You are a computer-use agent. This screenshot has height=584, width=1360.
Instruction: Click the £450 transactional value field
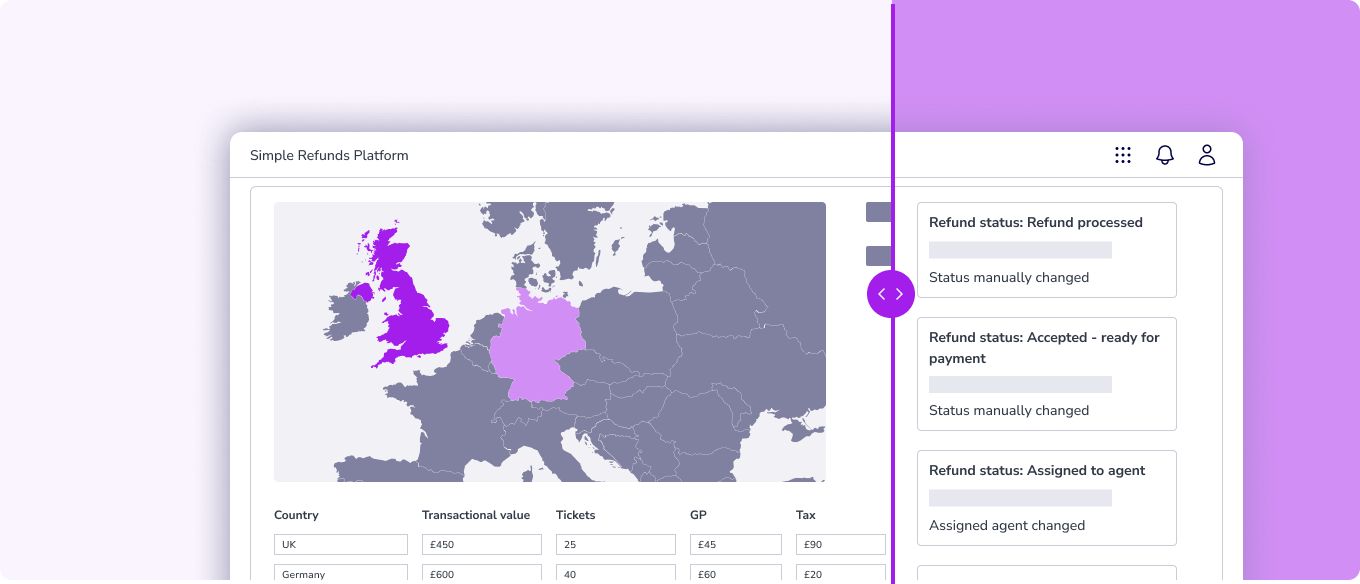point(481,545)
